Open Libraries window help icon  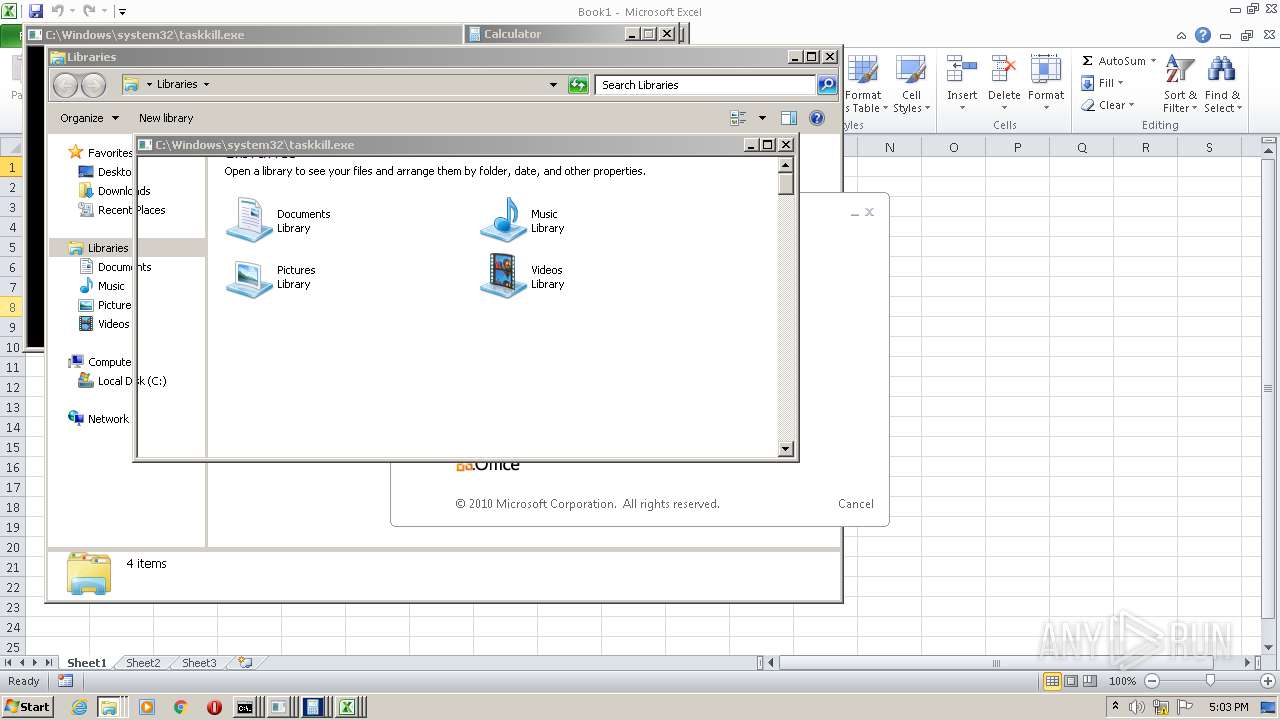click(x=817, y=118)
